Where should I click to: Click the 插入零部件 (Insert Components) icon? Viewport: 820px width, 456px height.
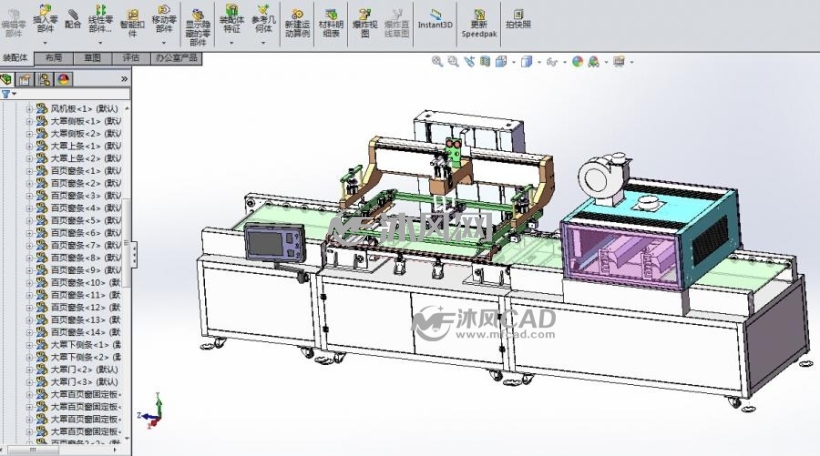click(45, 19)
